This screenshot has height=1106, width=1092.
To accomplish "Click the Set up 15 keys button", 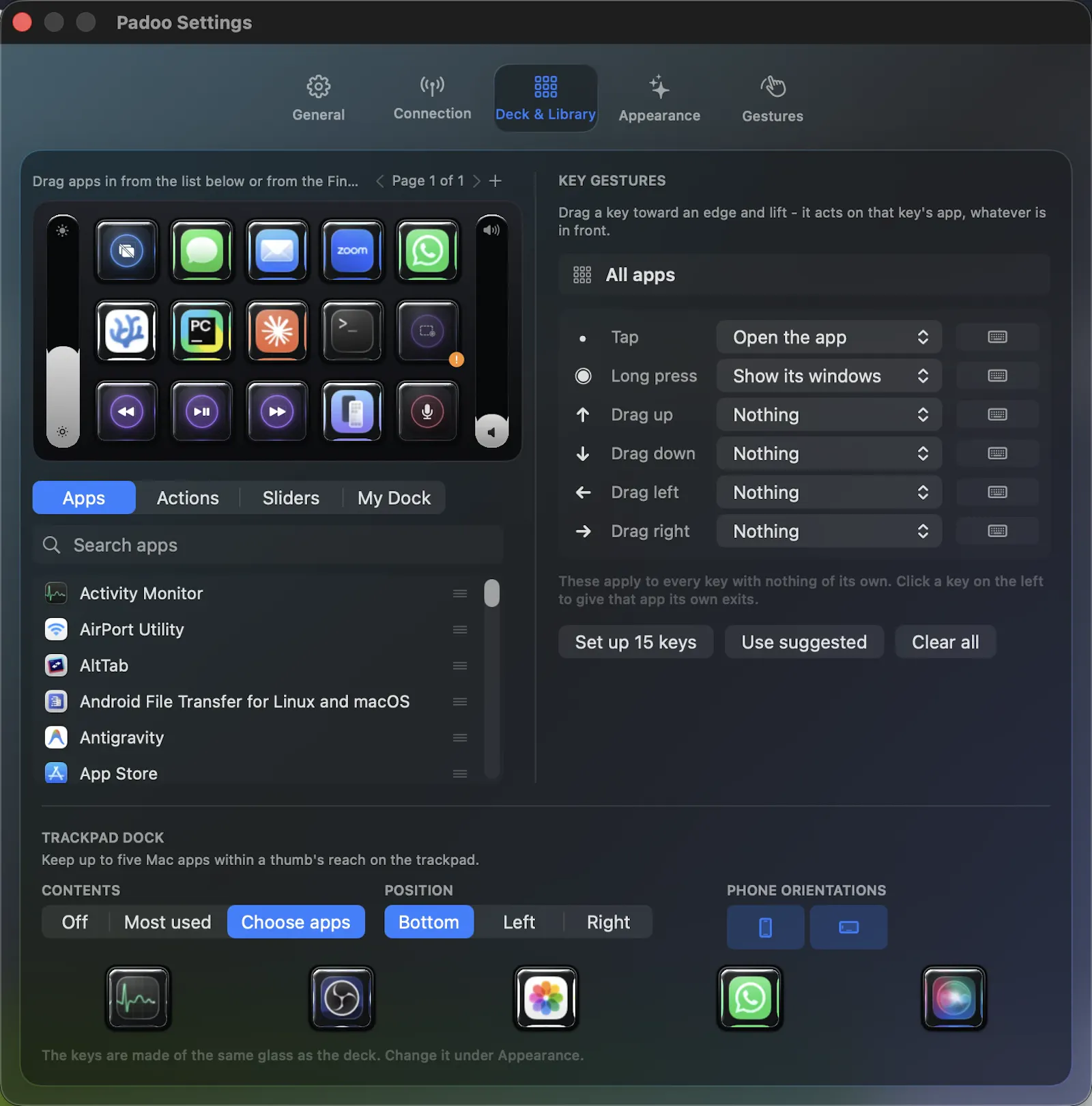I will [636, 642].
